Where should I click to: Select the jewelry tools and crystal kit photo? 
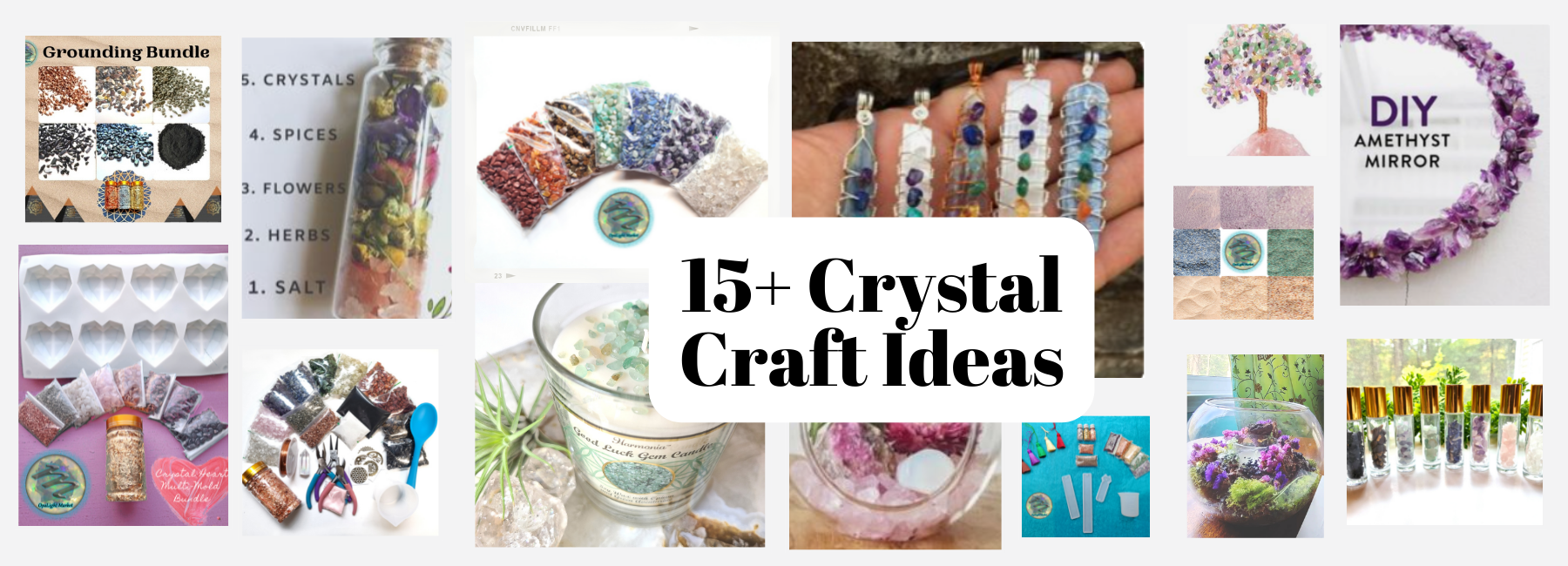coord(341,442)
